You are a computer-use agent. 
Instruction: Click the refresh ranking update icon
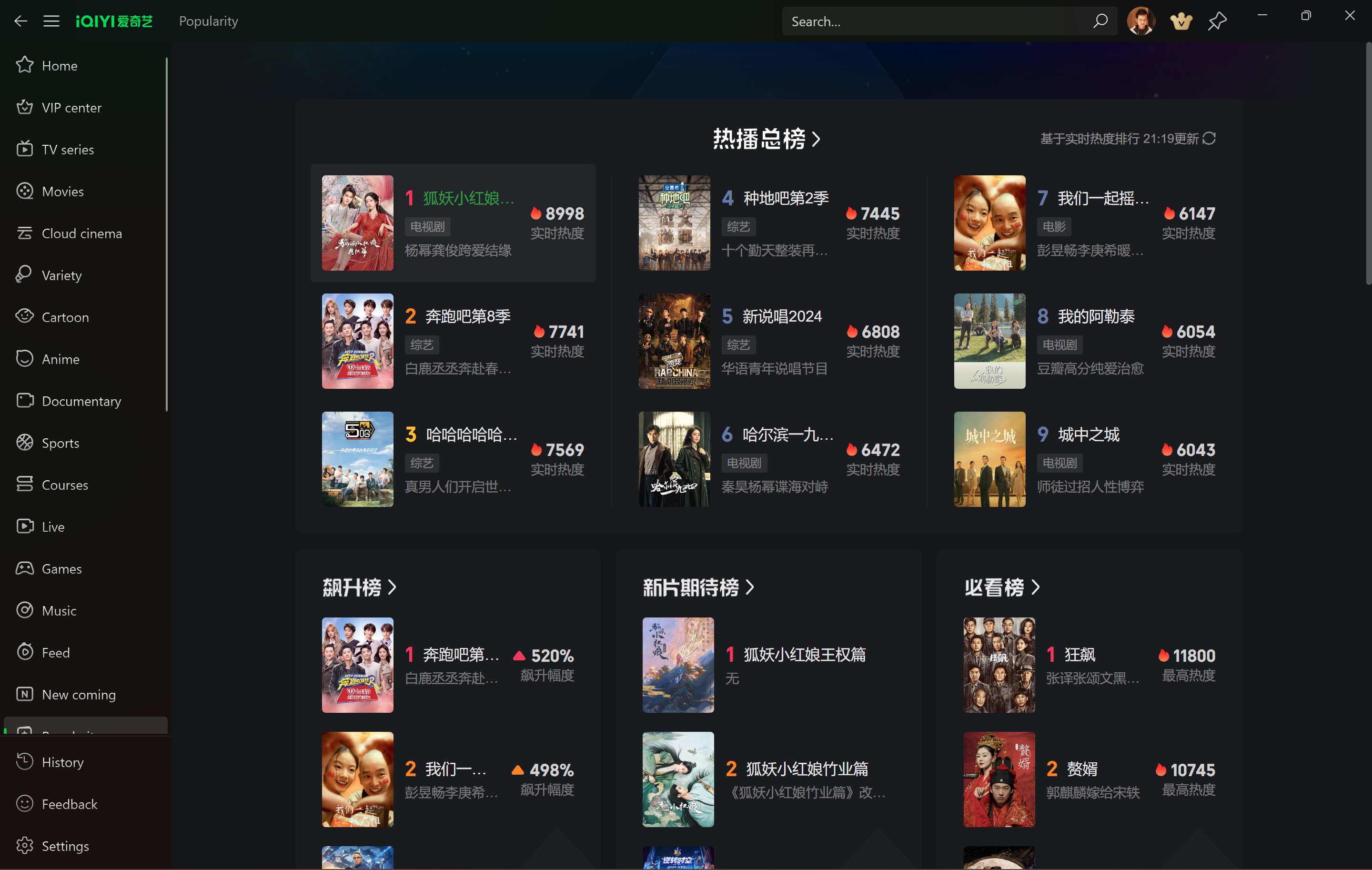coord(1209,139)
